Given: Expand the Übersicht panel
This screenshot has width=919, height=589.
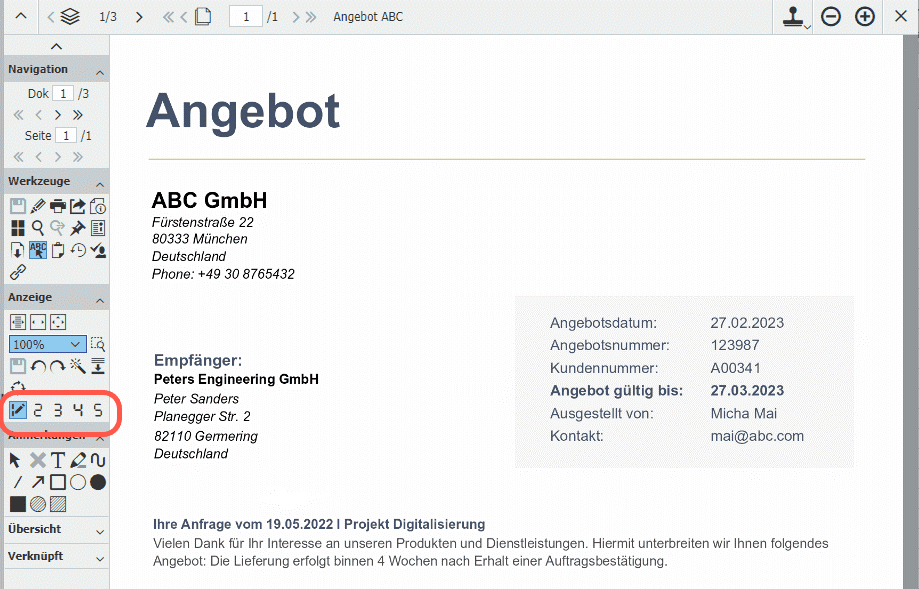Looking at the screenshot, I should (x=56, y=530).
